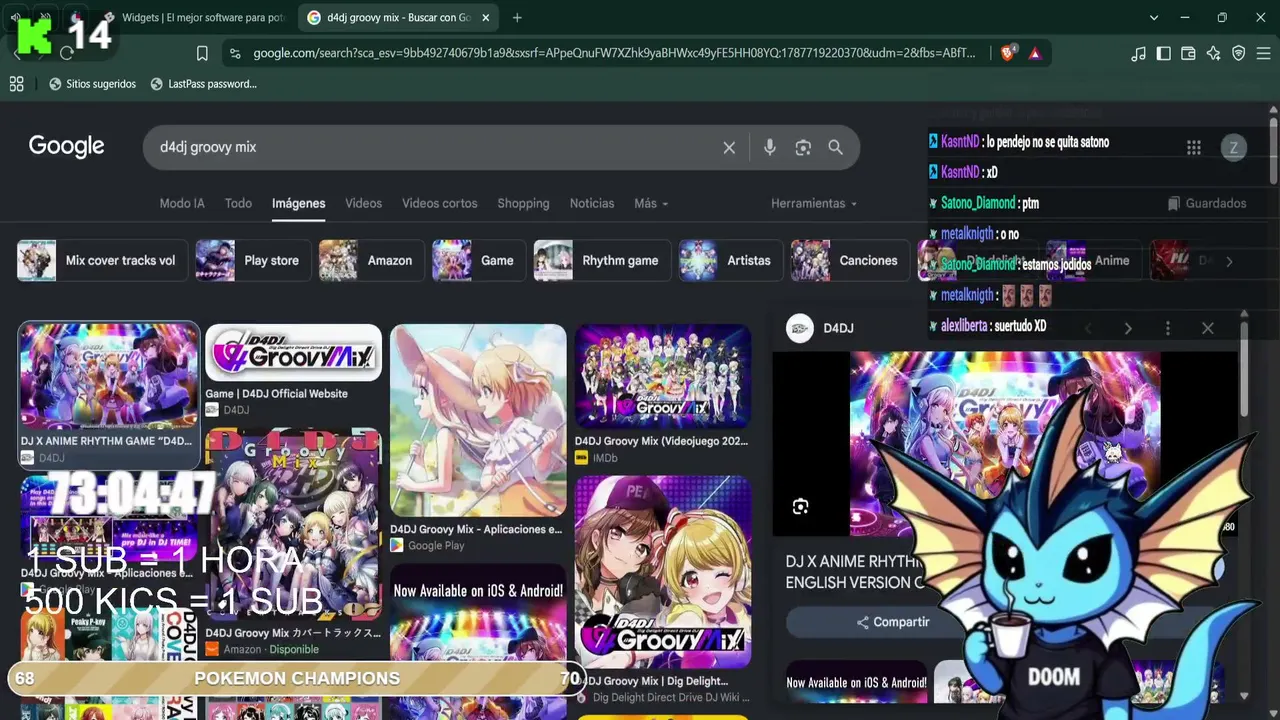1280x720 pixels.
Task: Switch to Modo IA search tab
Action: (x=182, y=203)
